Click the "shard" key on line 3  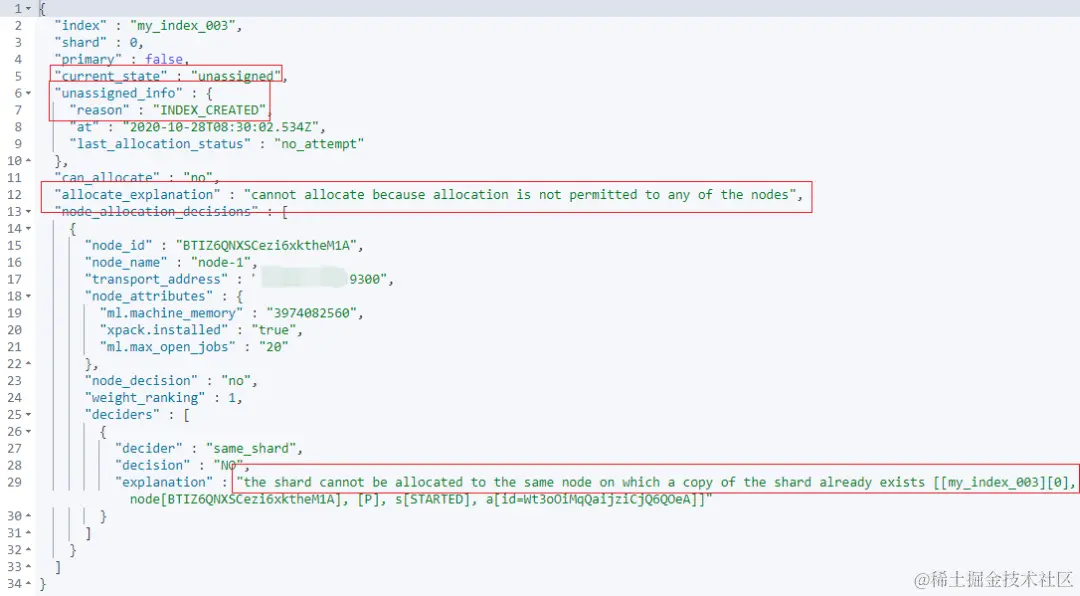pyautogui.click(x=81, y=42)
